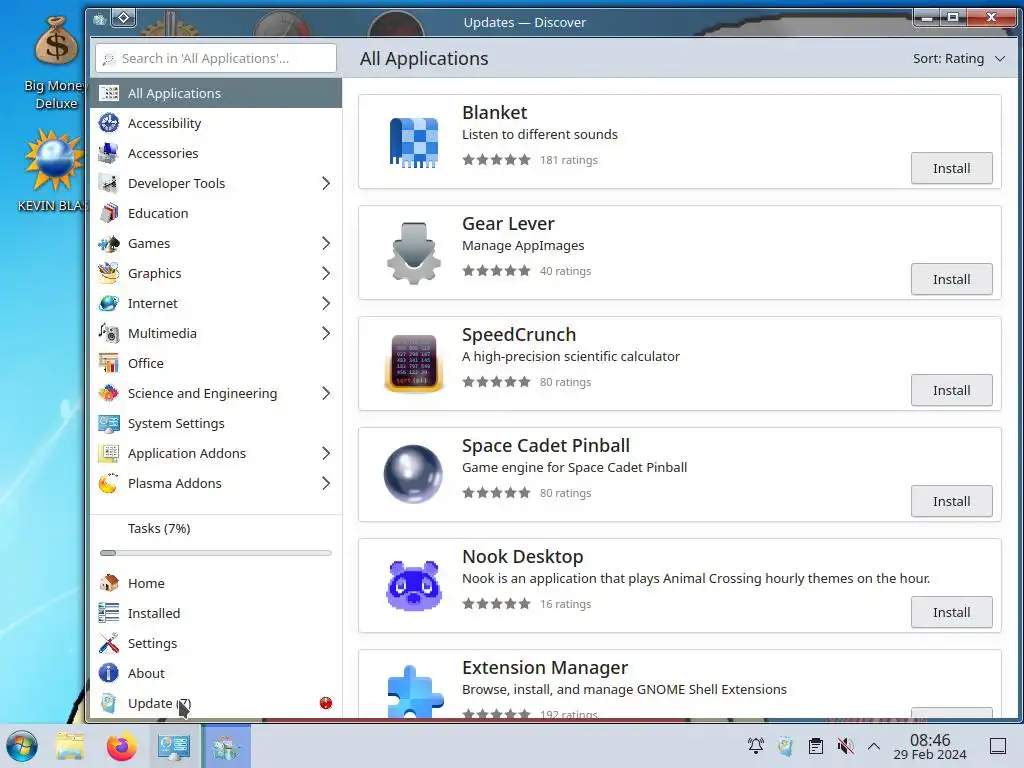This screenshot has height=768, width=1024.
Task: Open the Extension Manager title
Action: coord(545,667)
